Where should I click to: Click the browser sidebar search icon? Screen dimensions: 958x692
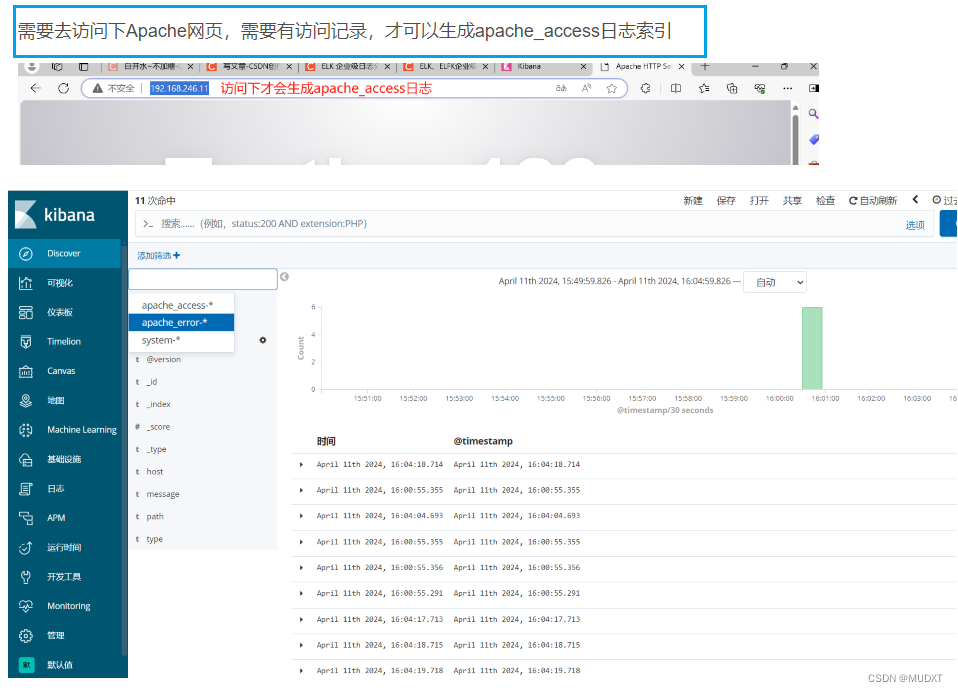[x=813, y=114]
